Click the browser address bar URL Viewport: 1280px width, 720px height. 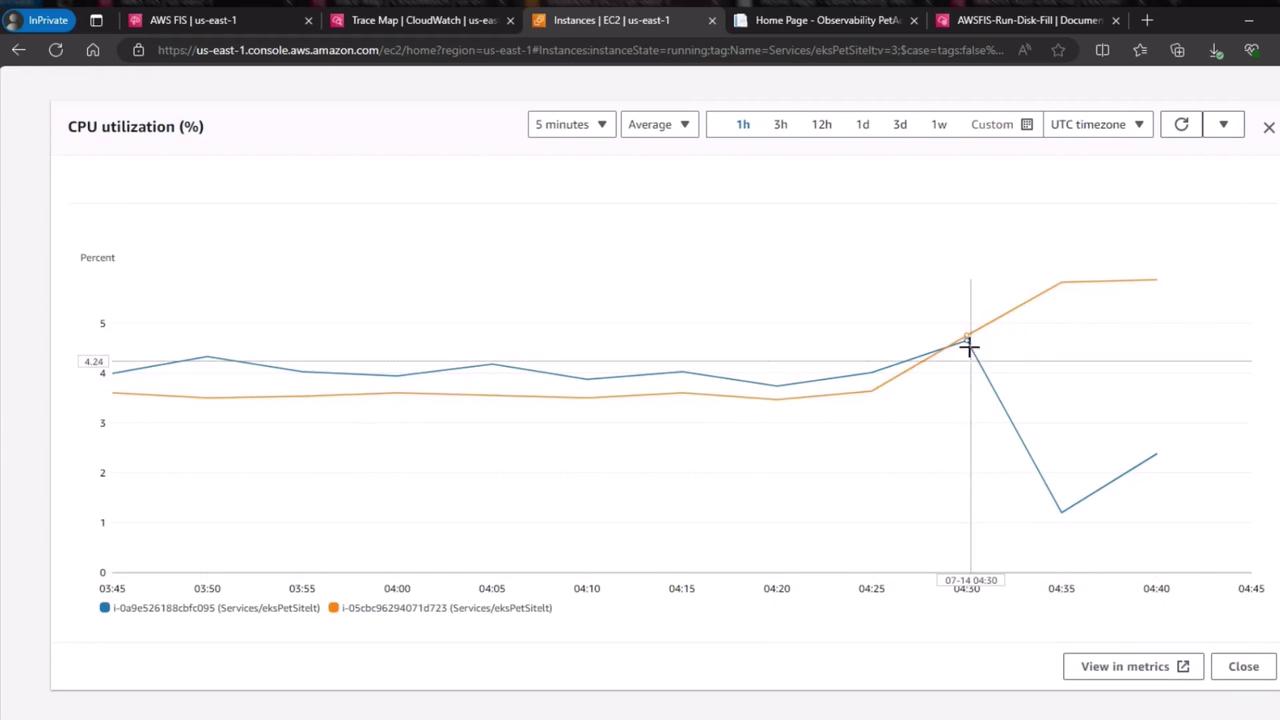580,50
